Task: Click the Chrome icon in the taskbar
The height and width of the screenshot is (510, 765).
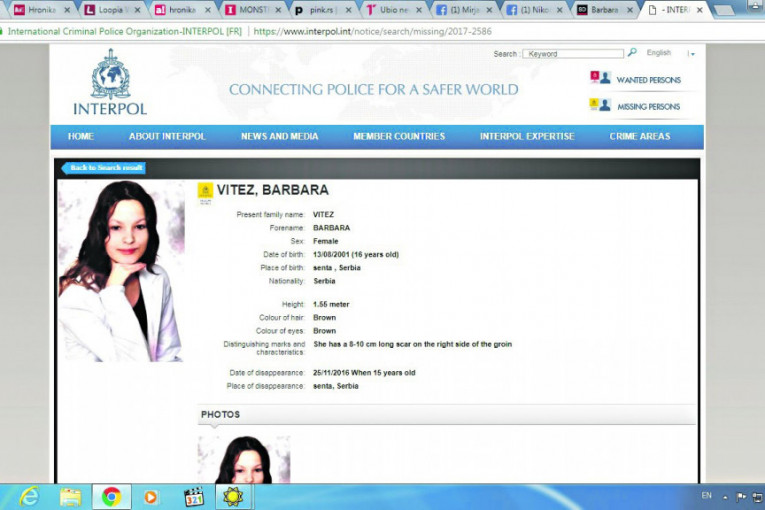Action: point(111,496)
